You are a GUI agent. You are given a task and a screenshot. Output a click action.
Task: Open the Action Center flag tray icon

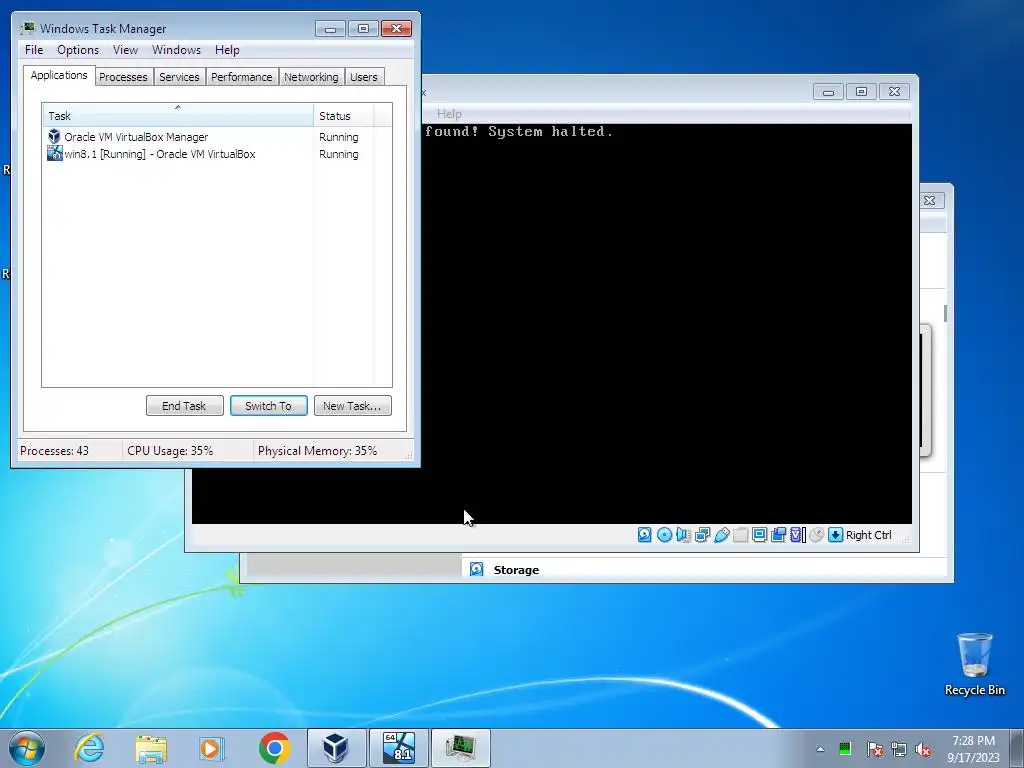coord(874,749)
